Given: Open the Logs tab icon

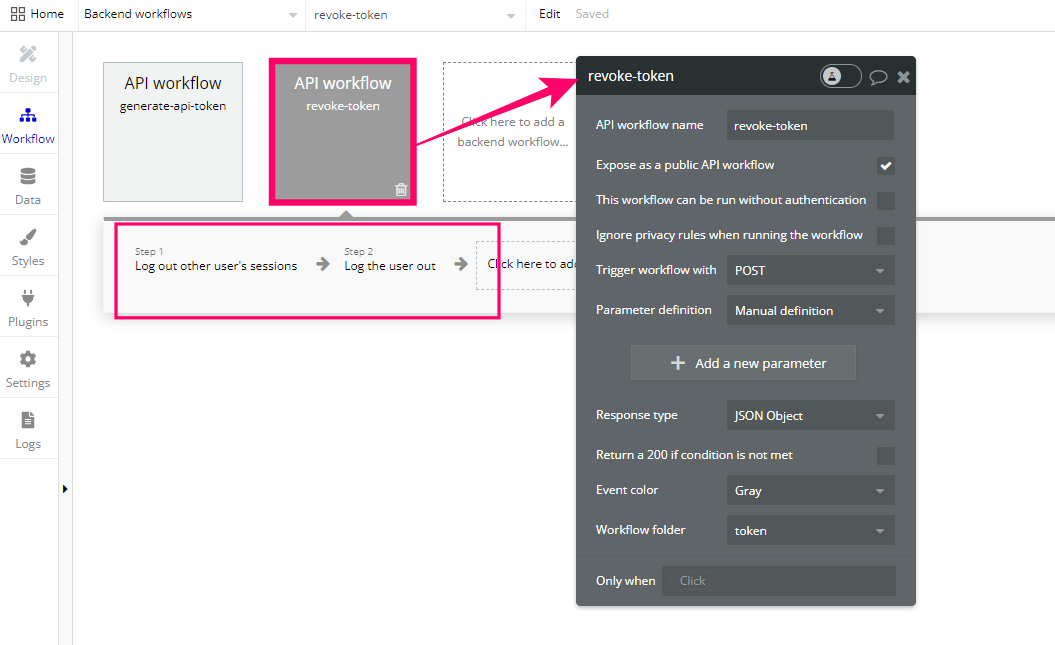Looking at the screenshot, I should [28, 420].
